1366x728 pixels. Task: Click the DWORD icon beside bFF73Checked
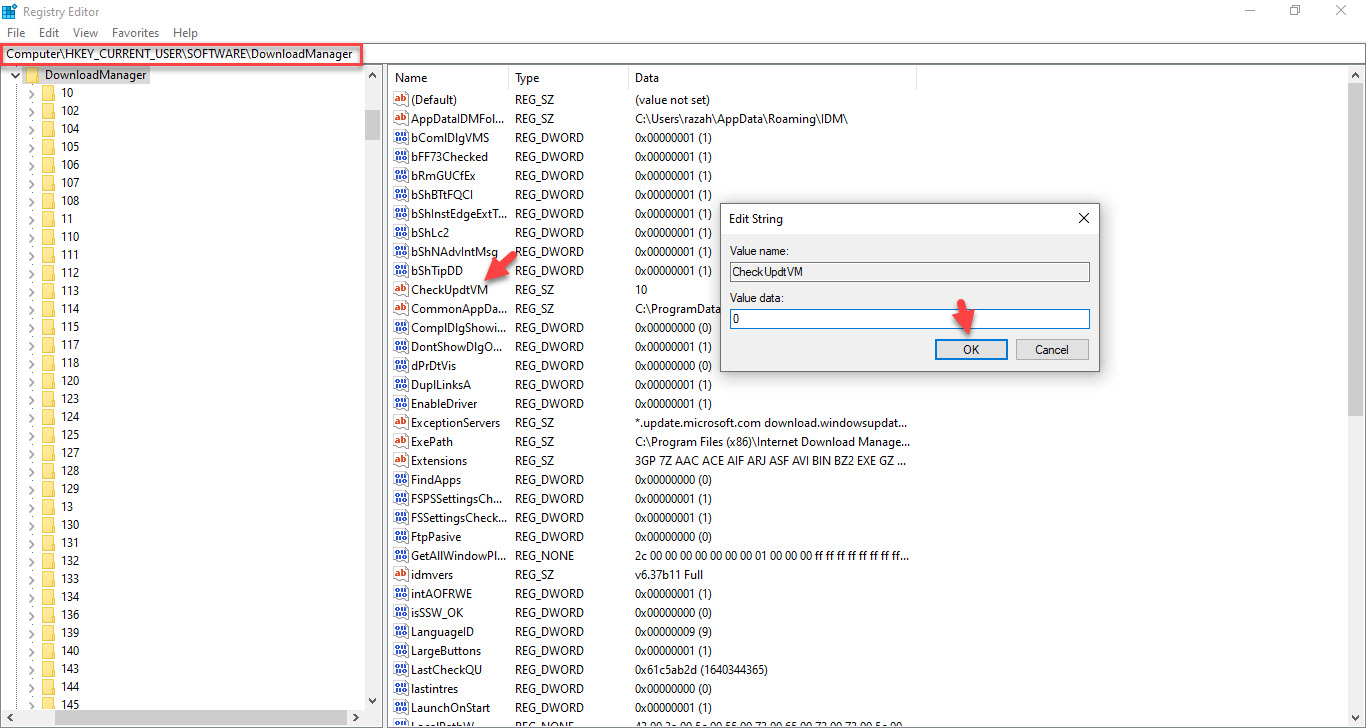coord(401,157)
